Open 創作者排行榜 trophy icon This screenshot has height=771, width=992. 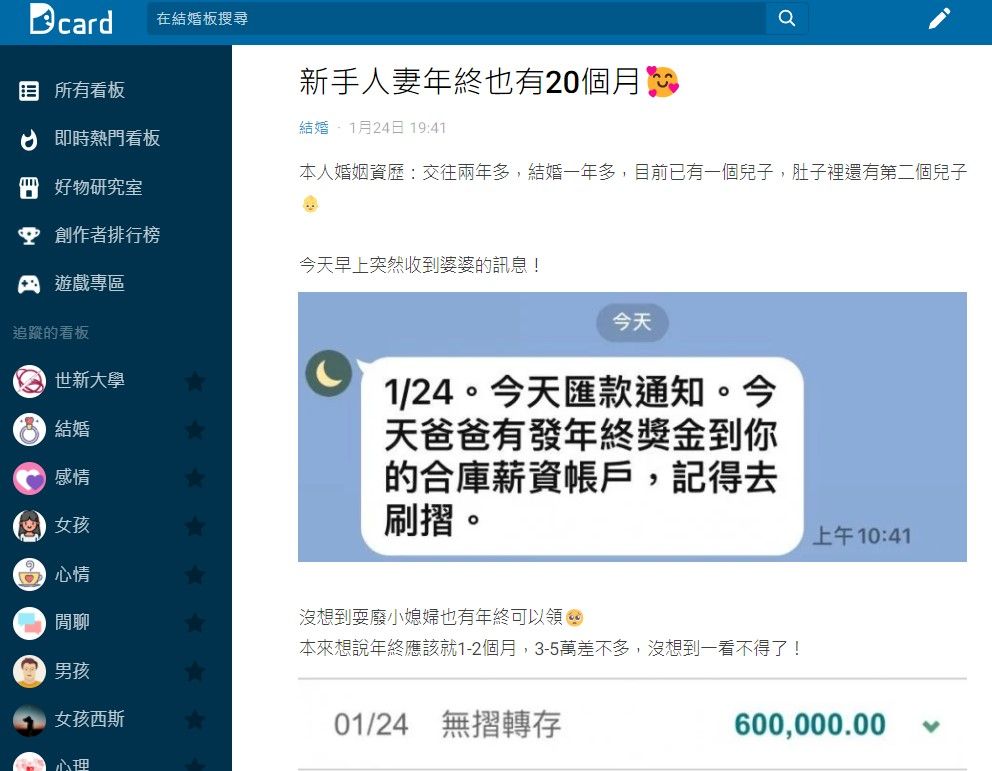pos(28,235)
